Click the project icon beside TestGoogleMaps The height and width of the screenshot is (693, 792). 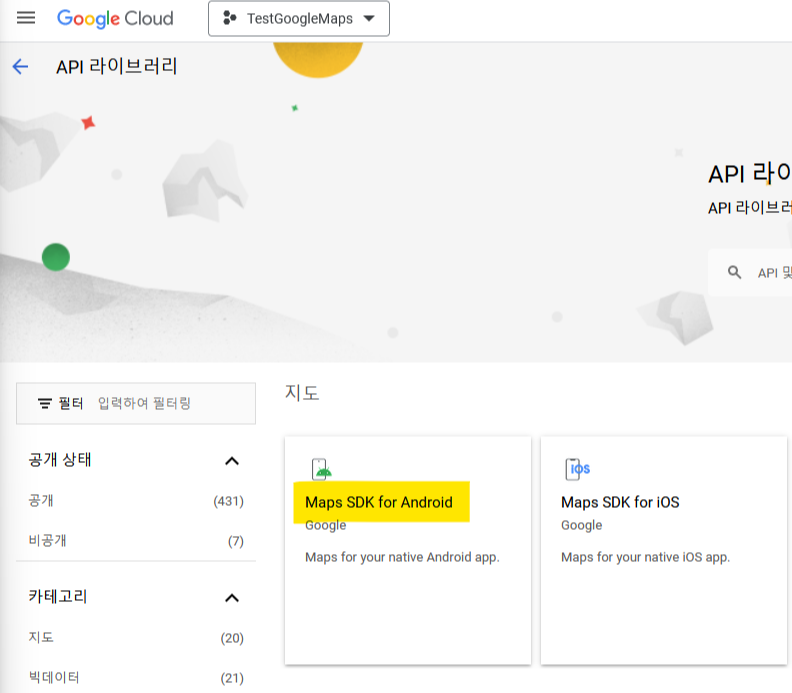[x=230, y=18]
